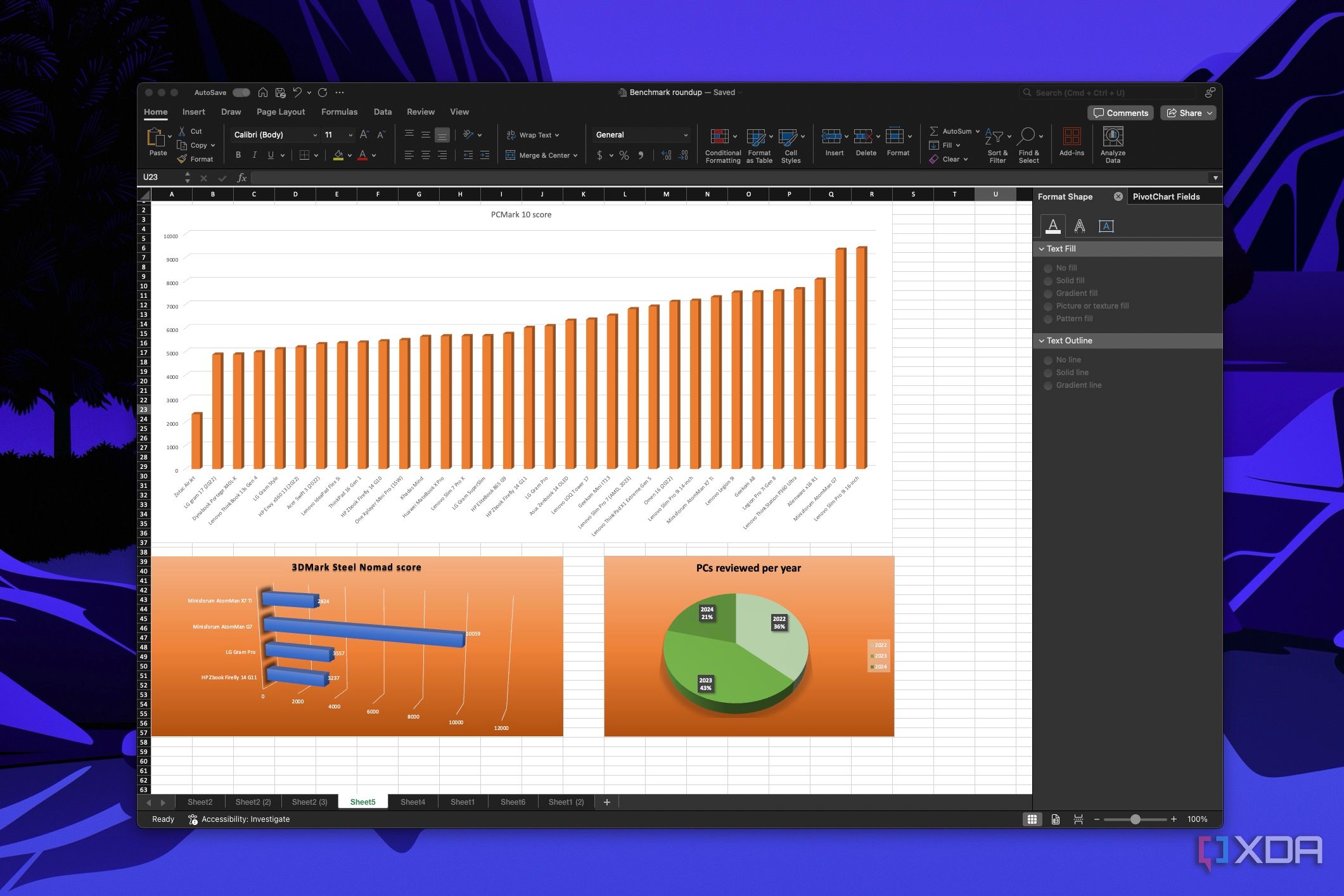Image resolution: width=1344 pixels, height=896 pixels.
Task: Switch to the Sheet4 tab
Action: pos(413,802)
